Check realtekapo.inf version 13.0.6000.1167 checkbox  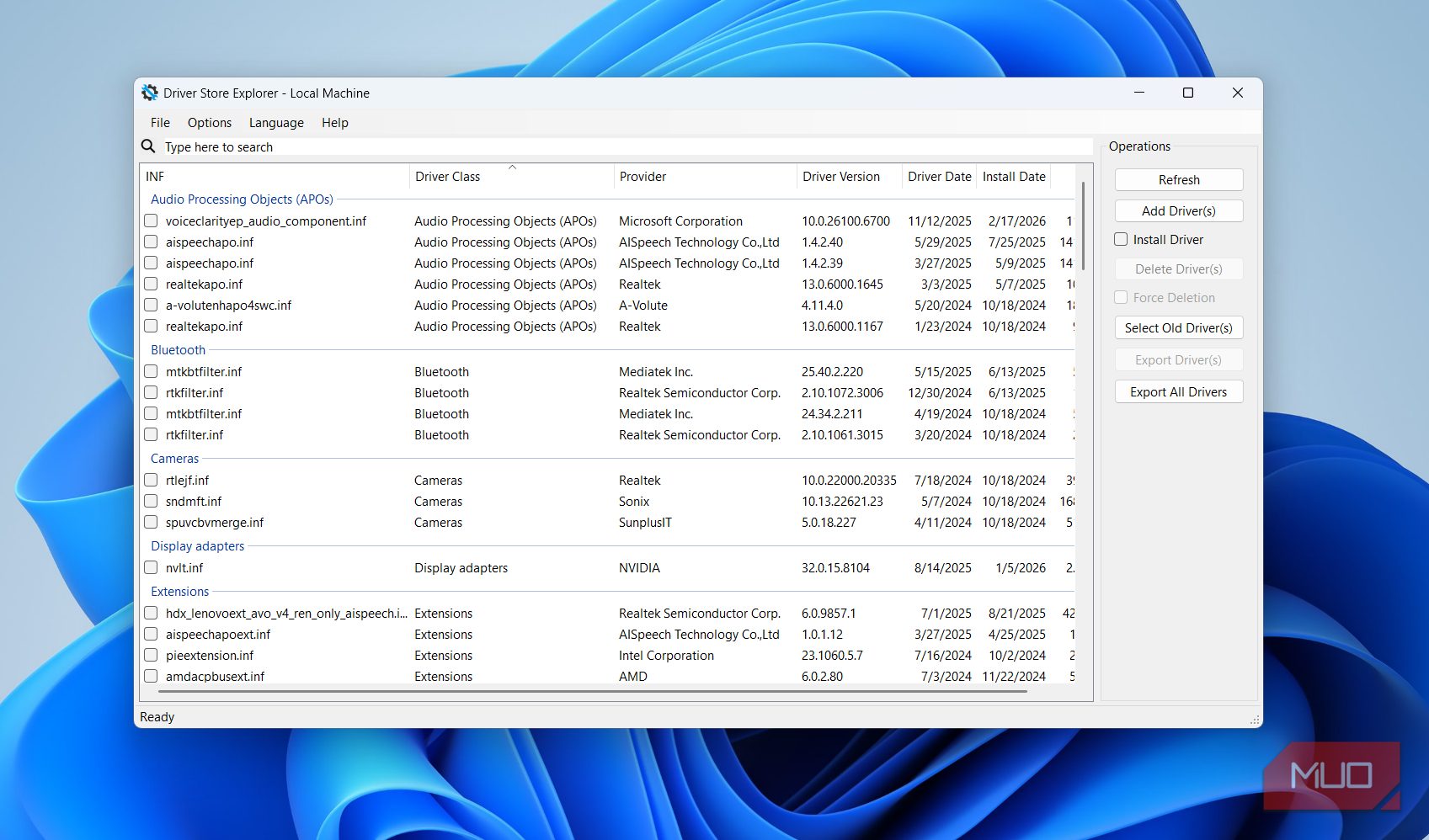[x=151, y=326]
